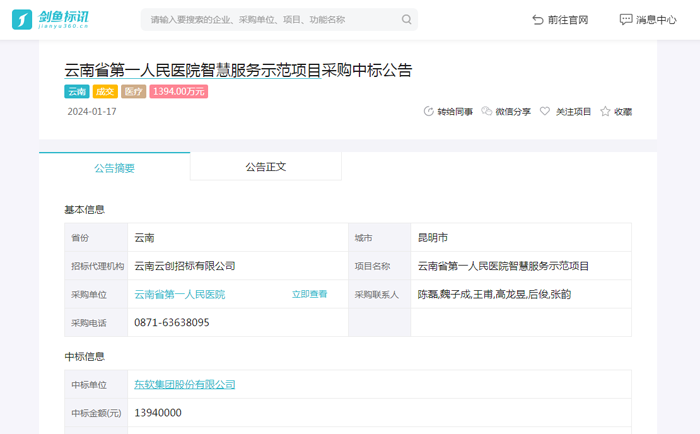Click the 中标信息 section heading
This screenshot has height=434, width=700.
(84, 356)
